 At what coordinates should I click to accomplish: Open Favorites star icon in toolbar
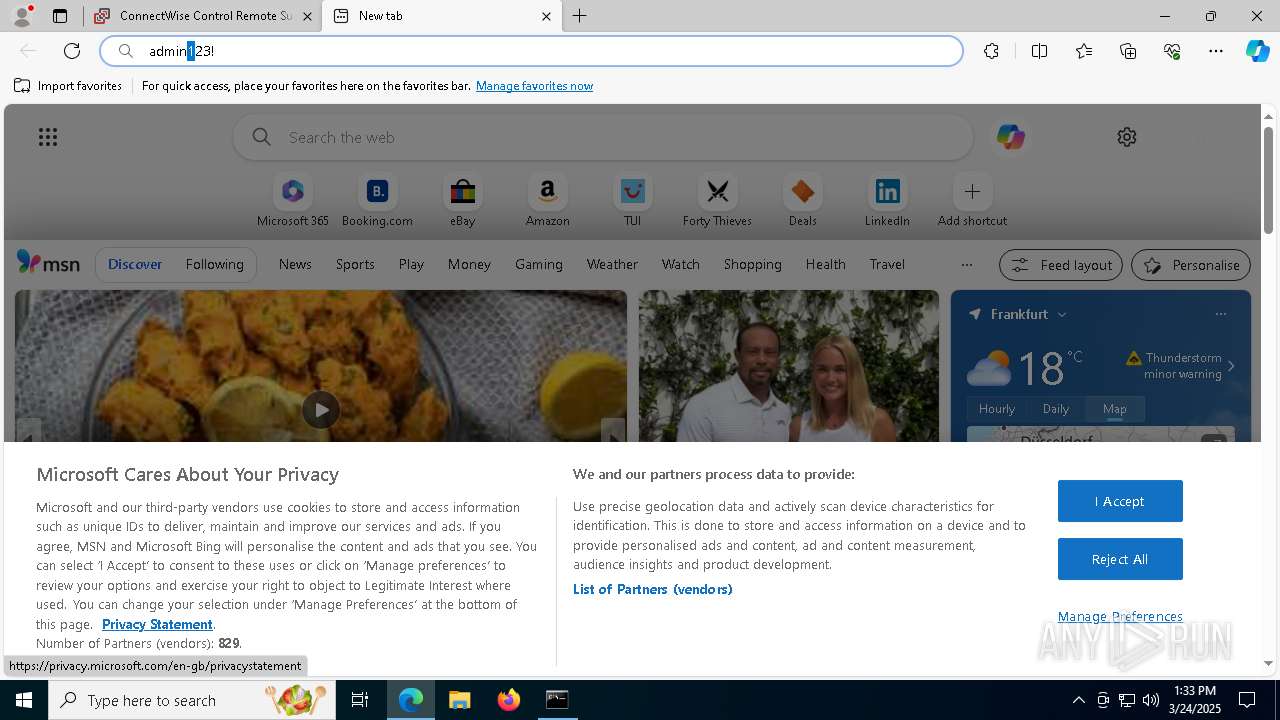(1084, 51)
